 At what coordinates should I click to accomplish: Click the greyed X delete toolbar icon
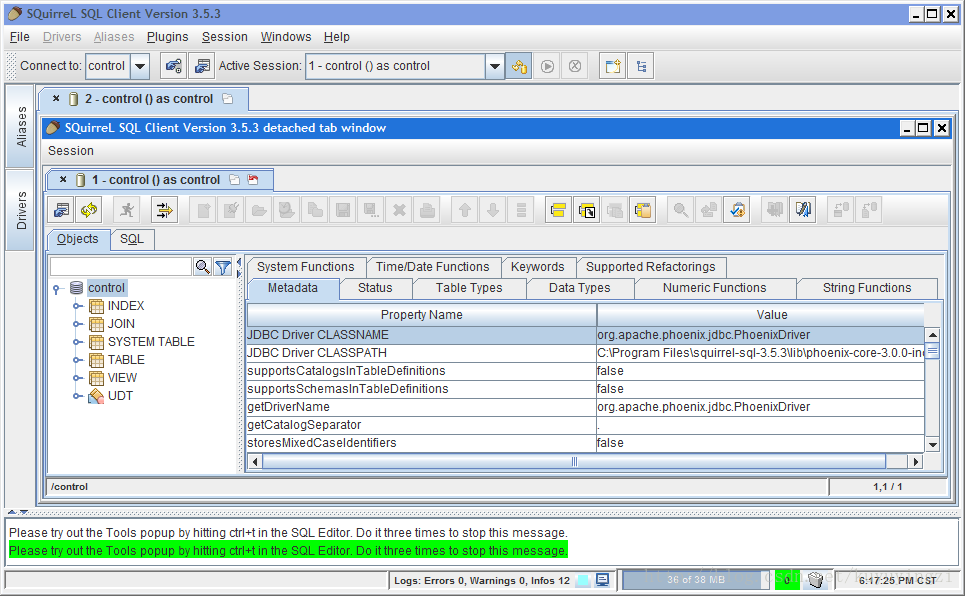[399, 210]
